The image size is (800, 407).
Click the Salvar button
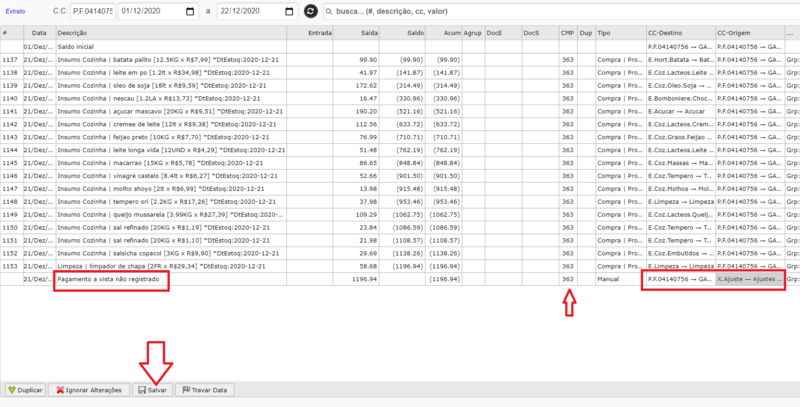153,390
